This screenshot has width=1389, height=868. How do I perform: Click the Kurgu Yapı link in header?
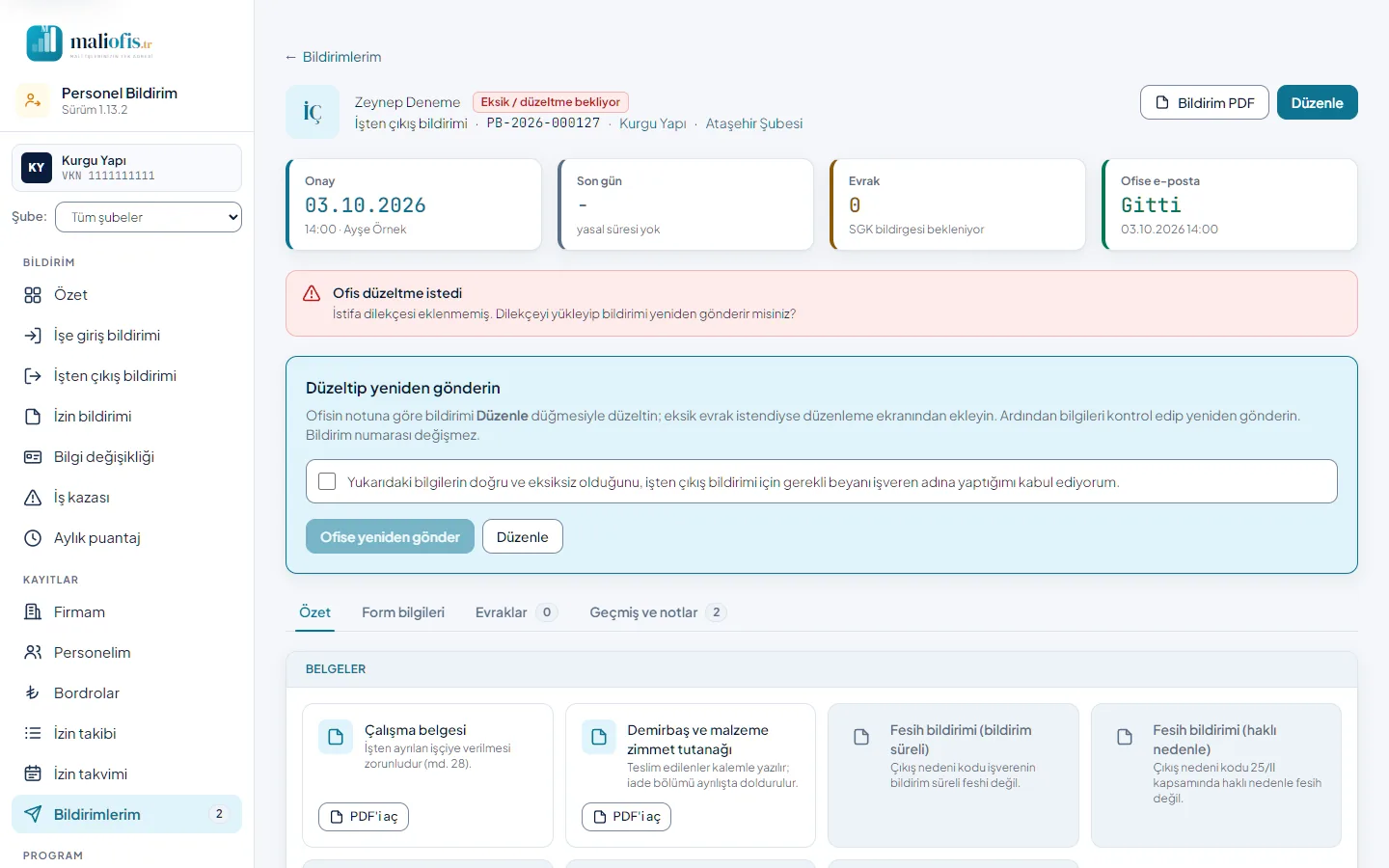[x=653, y=123]
